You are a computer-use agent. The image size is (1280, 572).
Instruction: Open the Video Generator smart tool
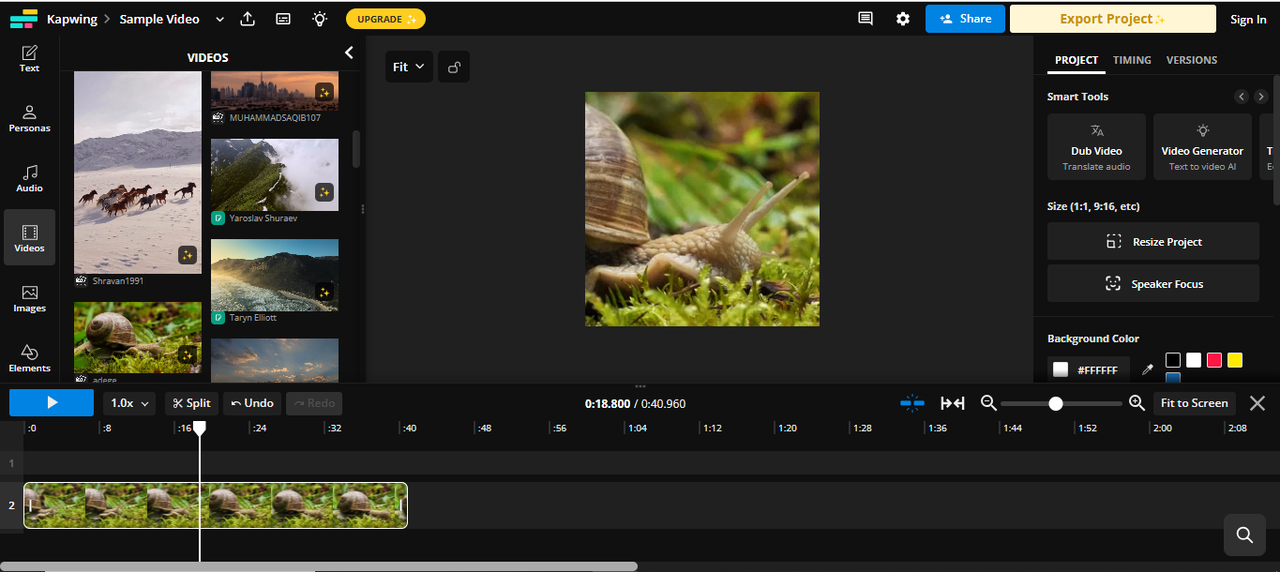(x=1202, y=147)
